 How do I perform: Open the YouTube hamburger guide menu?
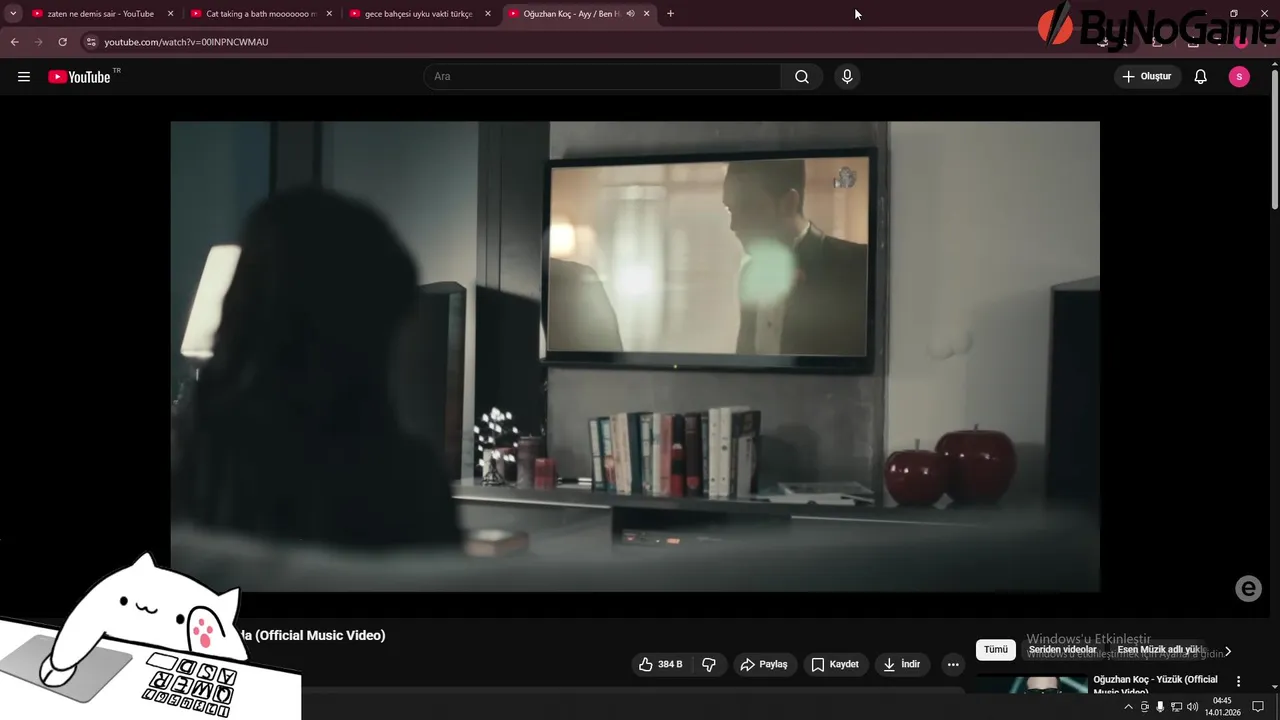(x=24, y=77)
